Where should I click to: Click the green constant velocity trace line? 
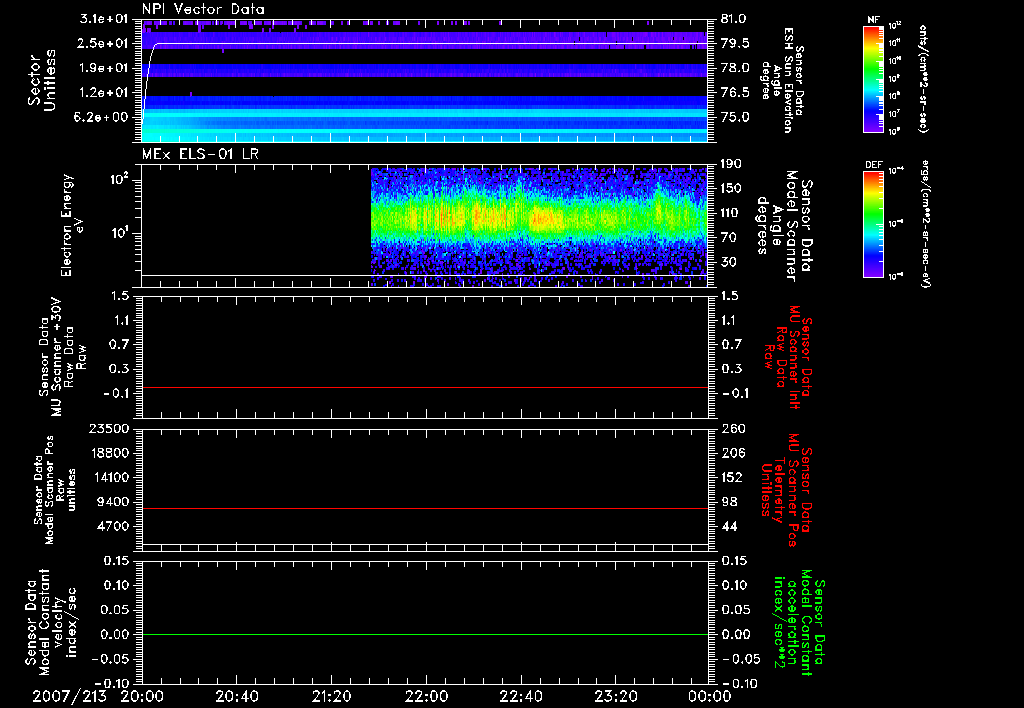click(425, 635)
